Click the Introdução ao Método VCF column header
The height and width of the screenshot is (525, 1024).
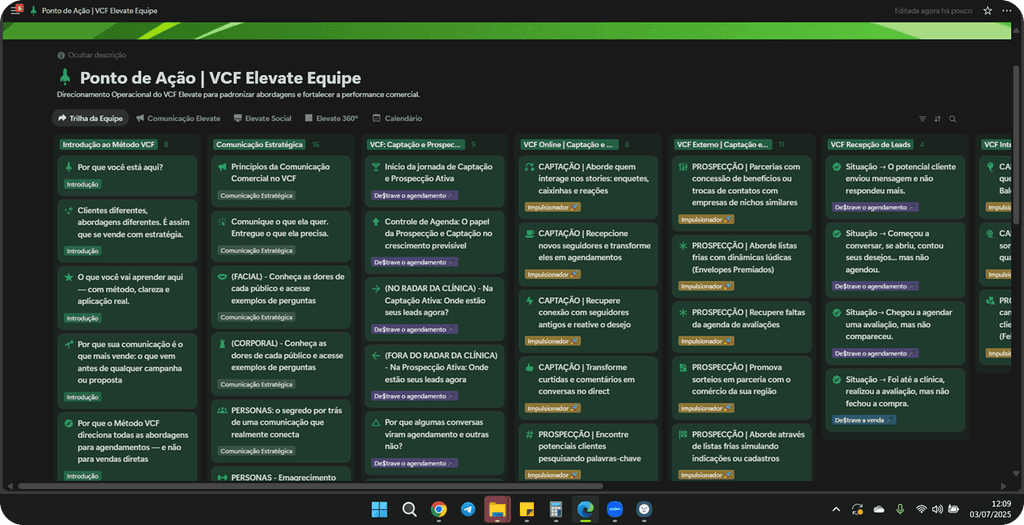(x=109, y=144)
